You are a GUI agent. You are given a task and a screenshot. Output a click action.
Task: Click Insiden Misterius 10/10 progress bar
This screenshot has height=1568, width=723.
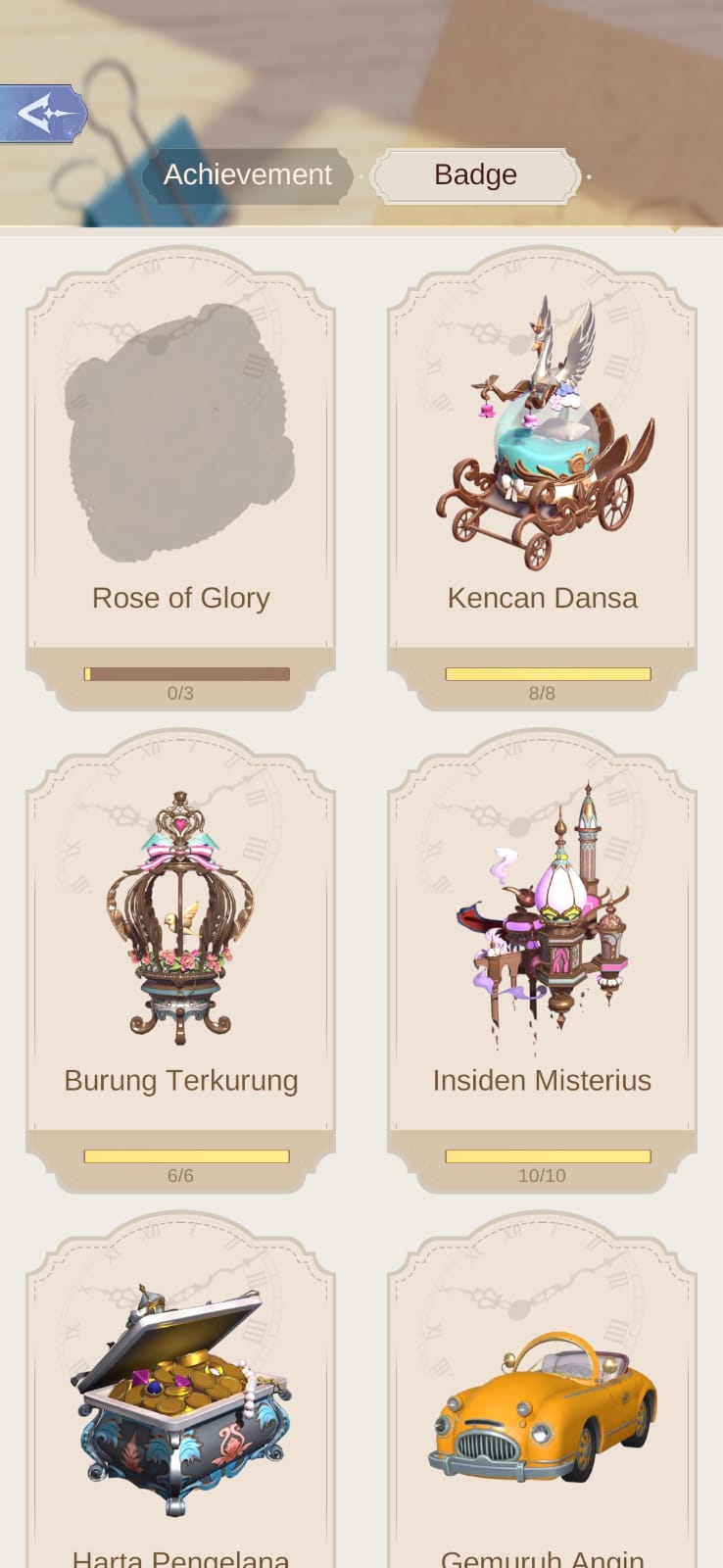tap(548, 1156)
